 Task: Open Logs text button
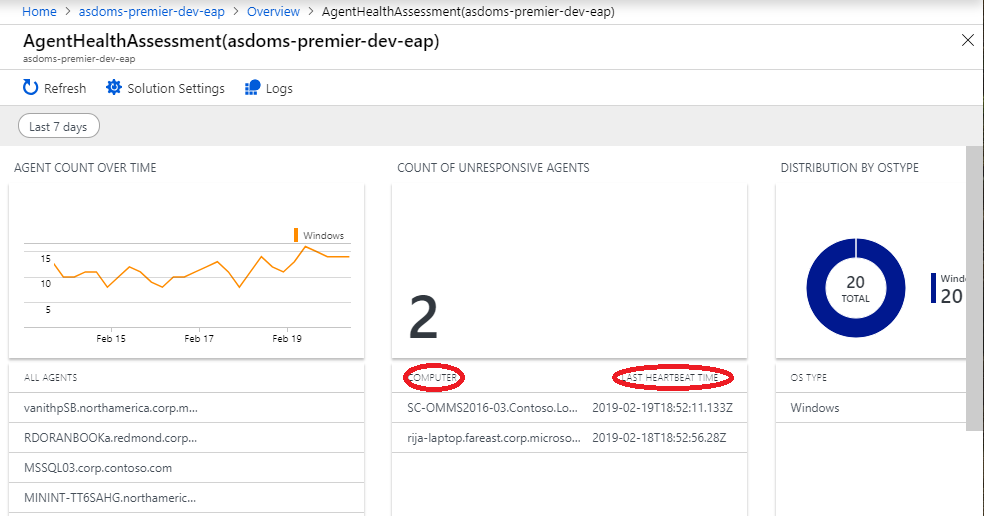(279, 89)
